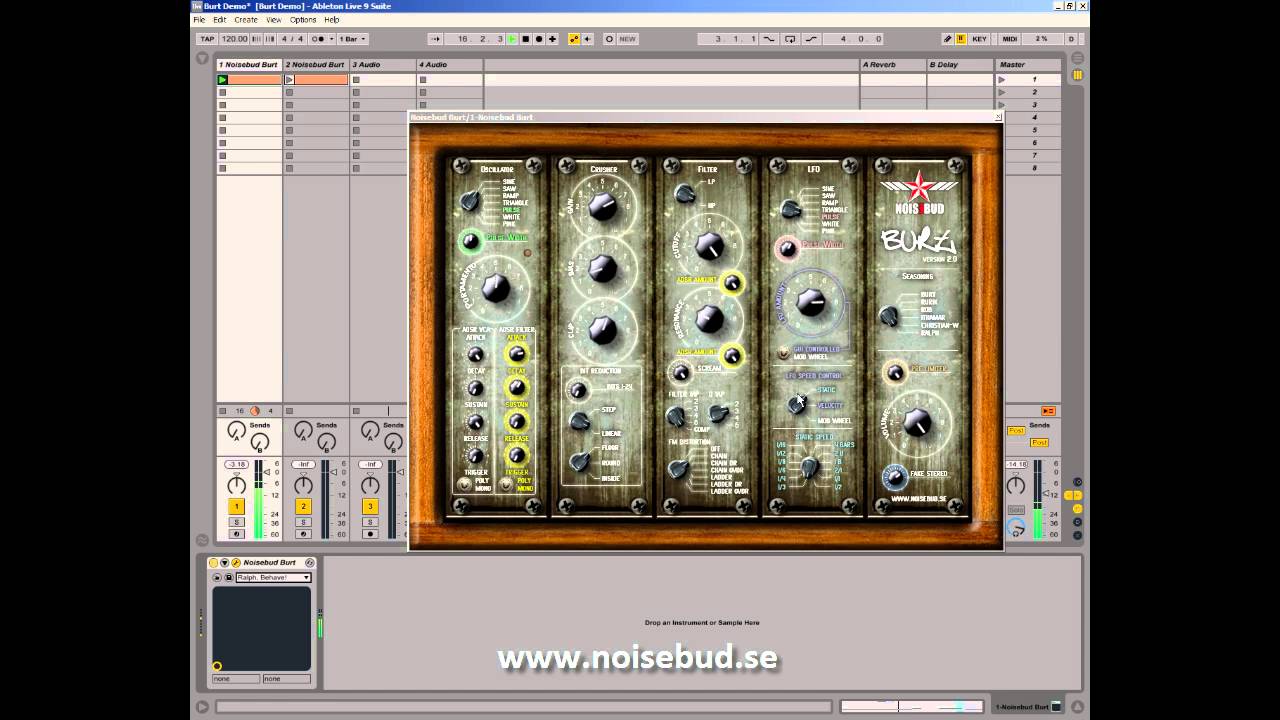Click the transport Stop button
This screenshot has height=720, width=1280.
pos(525,39)
